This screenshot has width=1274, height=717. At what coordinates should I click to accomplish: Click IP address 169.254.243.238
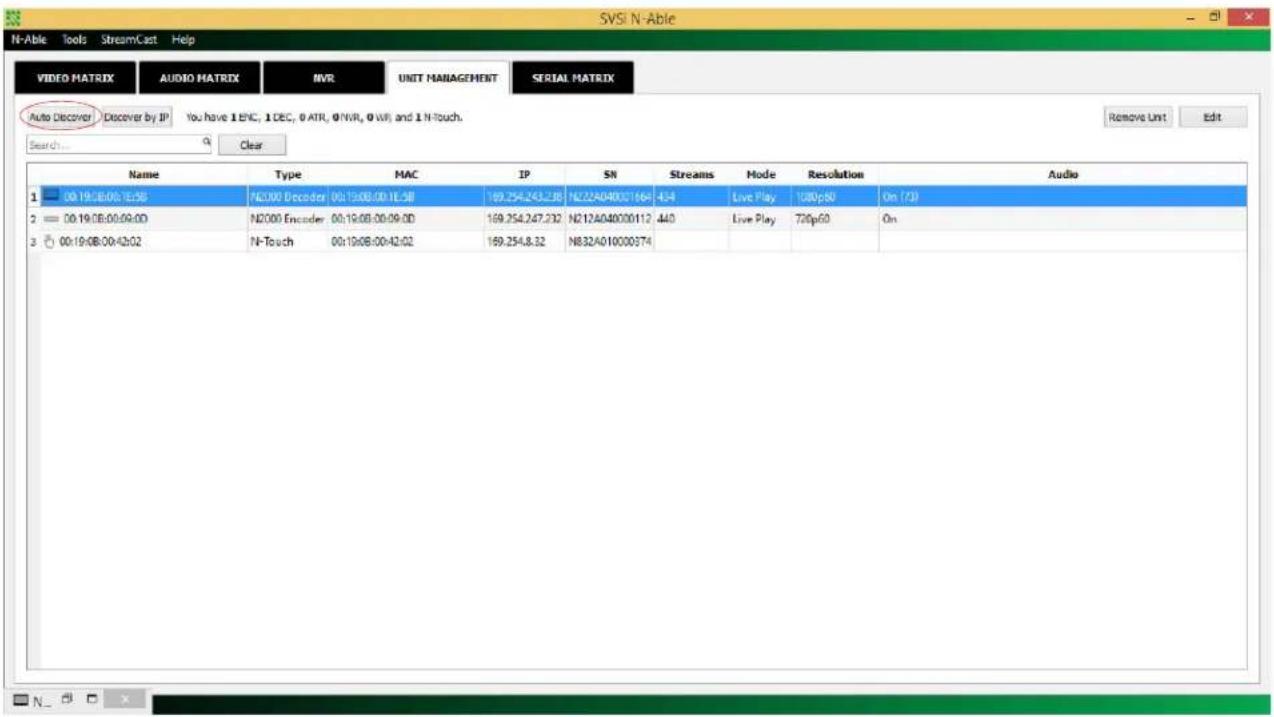click(x=524, y=198)
